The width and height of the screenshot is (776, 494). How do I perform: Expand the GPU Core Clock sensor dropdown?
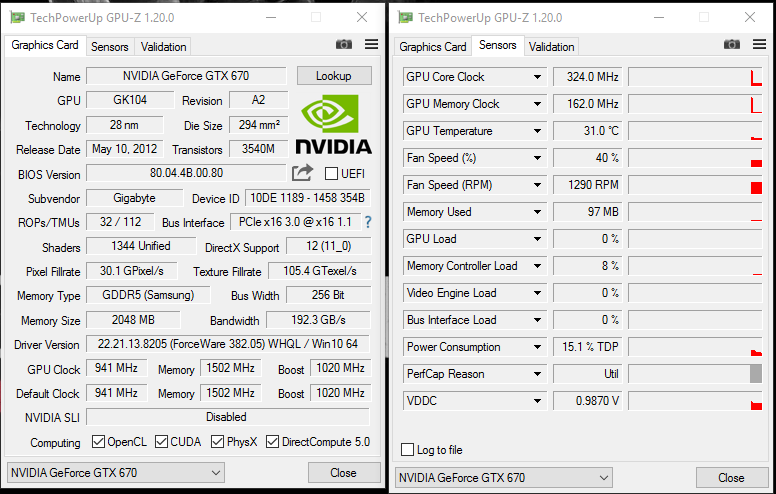[537, 77]
